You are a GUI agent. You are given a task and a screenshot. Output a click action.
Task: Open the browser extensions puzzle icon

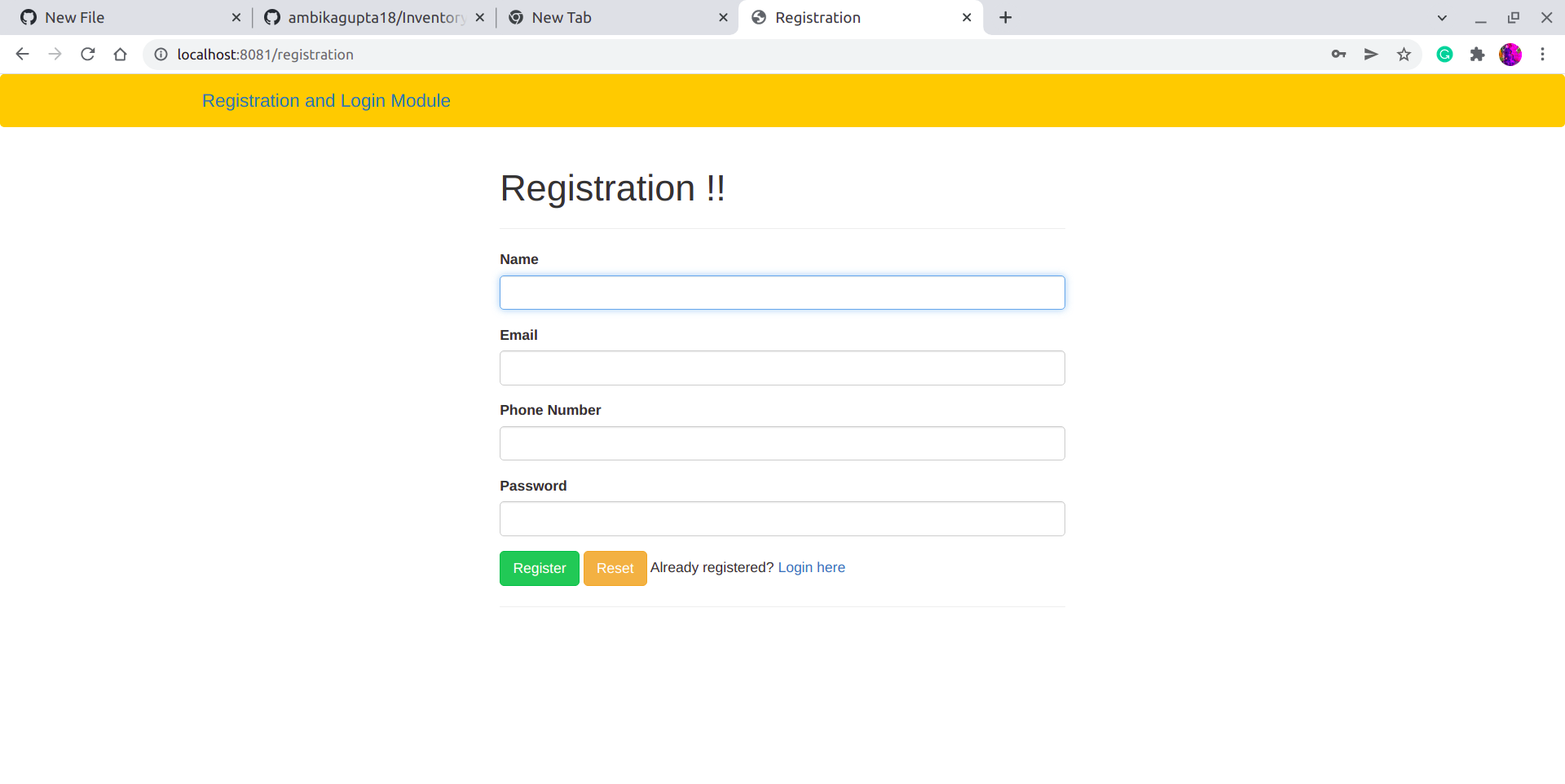pos(1478,54)
